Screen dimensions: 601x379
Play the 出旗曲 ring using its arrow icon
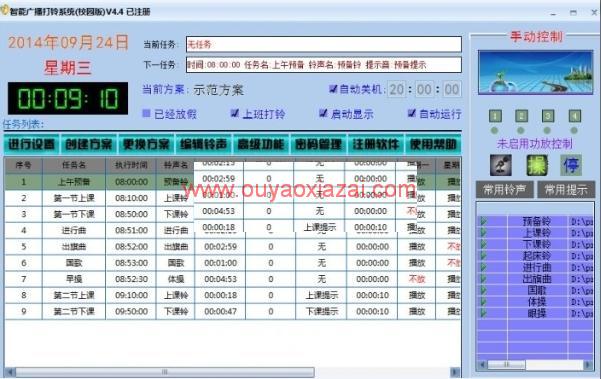483,279
